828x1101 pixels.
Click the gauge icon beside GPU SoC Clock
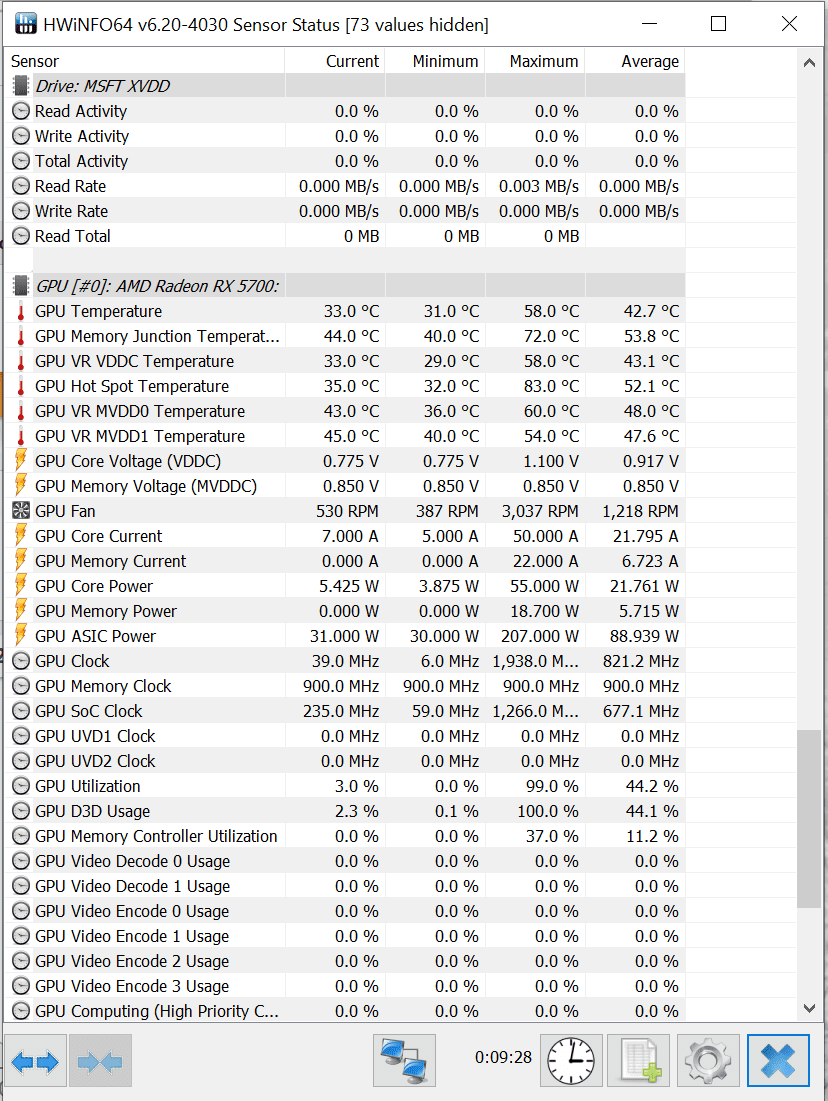click(21, 711)
